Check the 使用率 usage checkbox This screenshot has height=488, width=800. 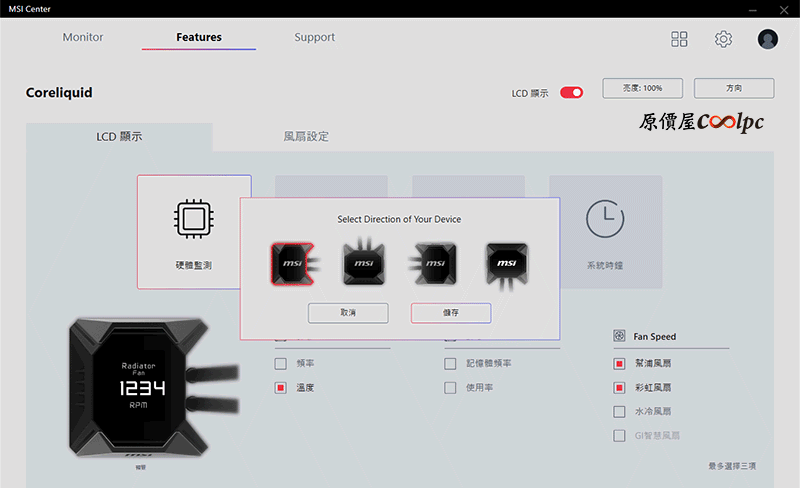(450, 388)
